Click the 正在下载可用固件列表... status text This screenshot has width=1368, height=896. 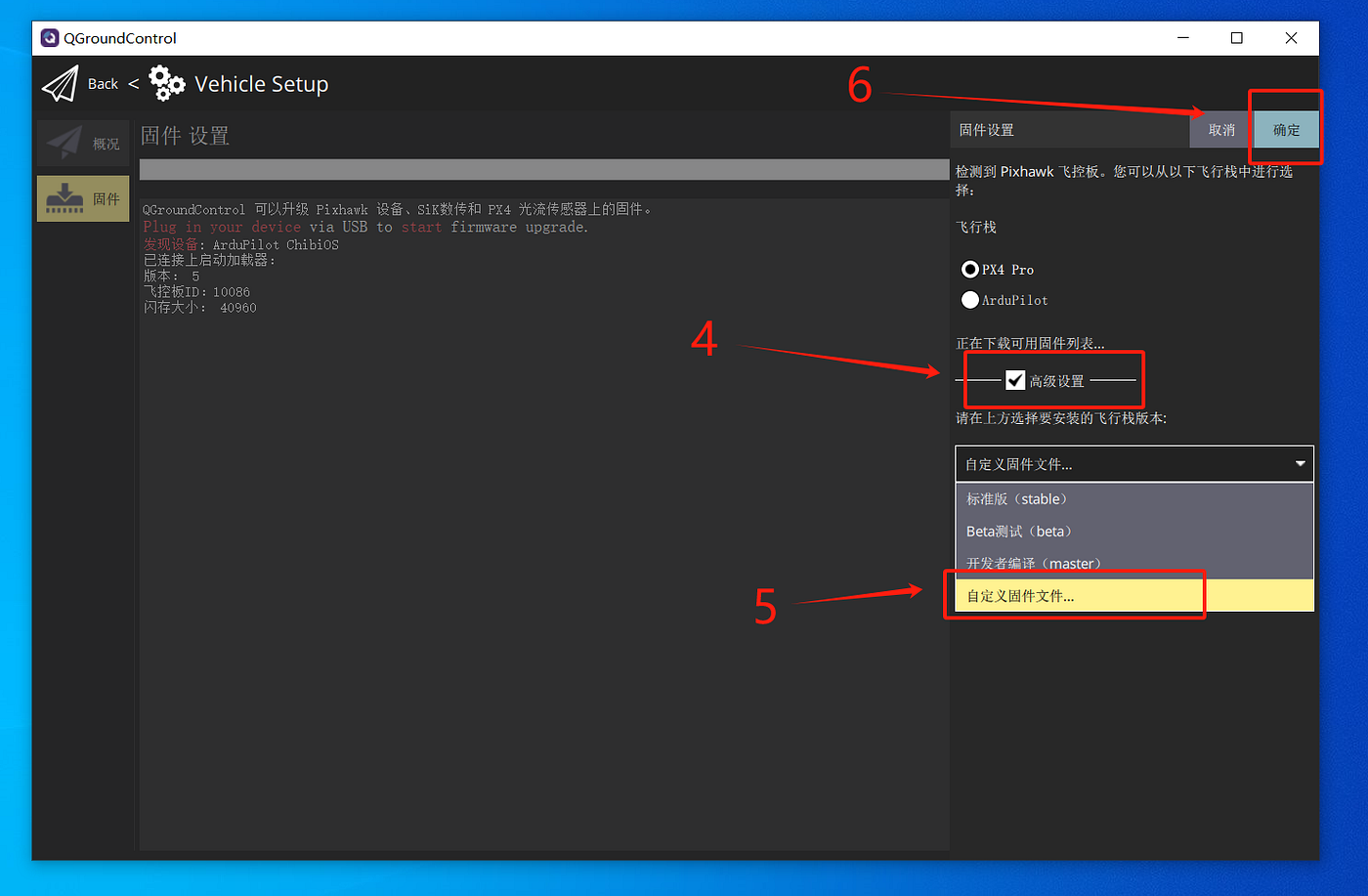[x=1030, y=343]
